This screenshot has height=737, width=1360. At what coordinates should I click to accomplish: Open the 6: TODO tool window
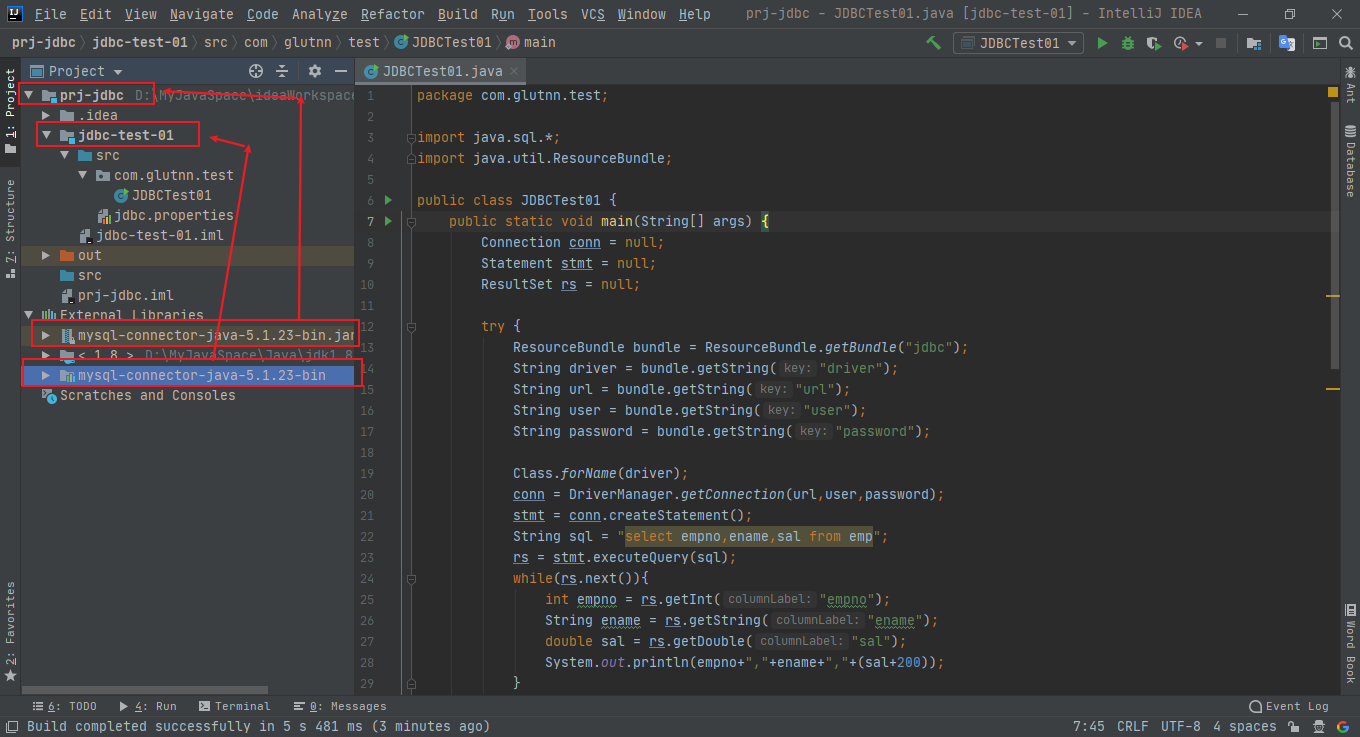point(65,706)
